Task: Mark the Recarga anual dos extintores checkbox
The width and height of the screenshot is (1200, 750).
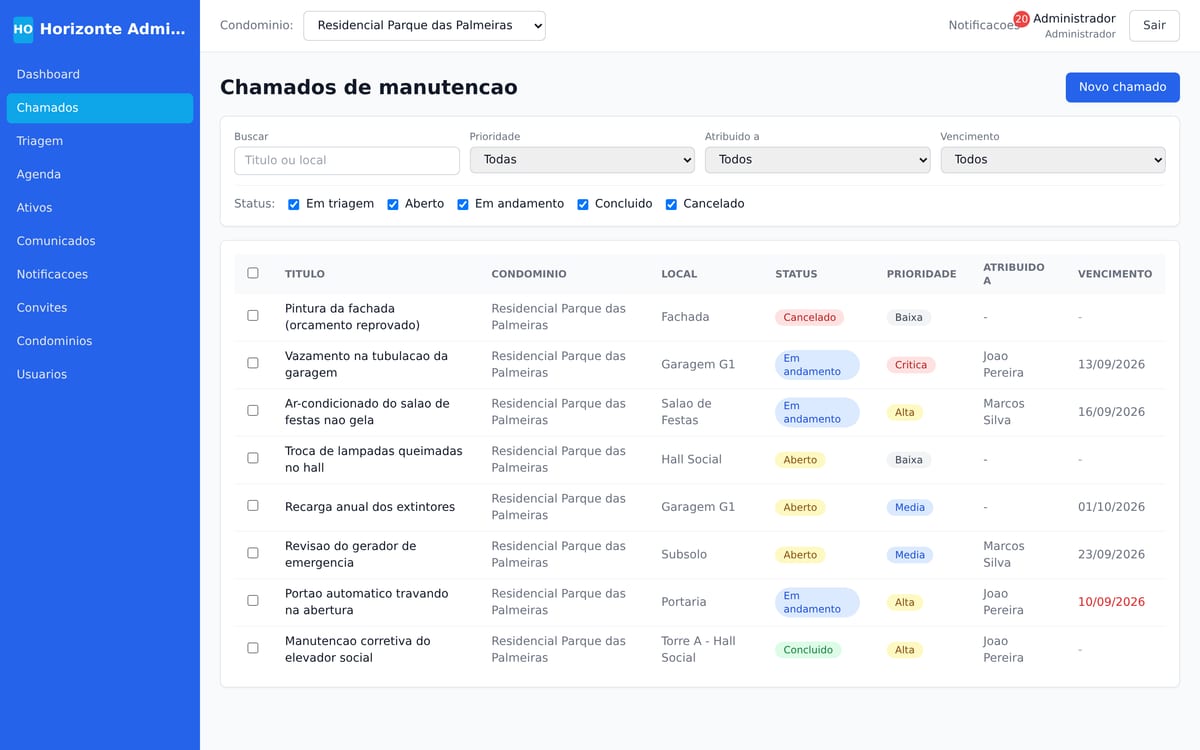Action: (253, 505)
